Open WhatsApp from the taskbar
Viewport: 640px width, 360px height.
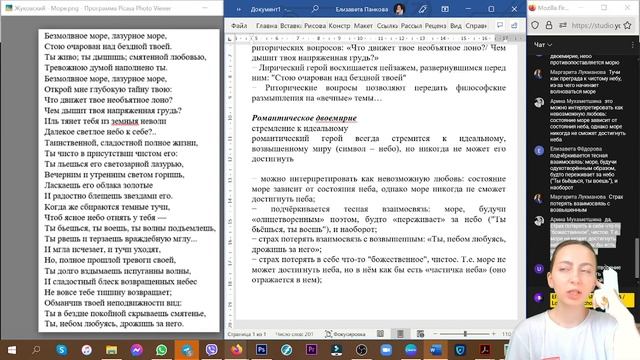pos(162,350)
